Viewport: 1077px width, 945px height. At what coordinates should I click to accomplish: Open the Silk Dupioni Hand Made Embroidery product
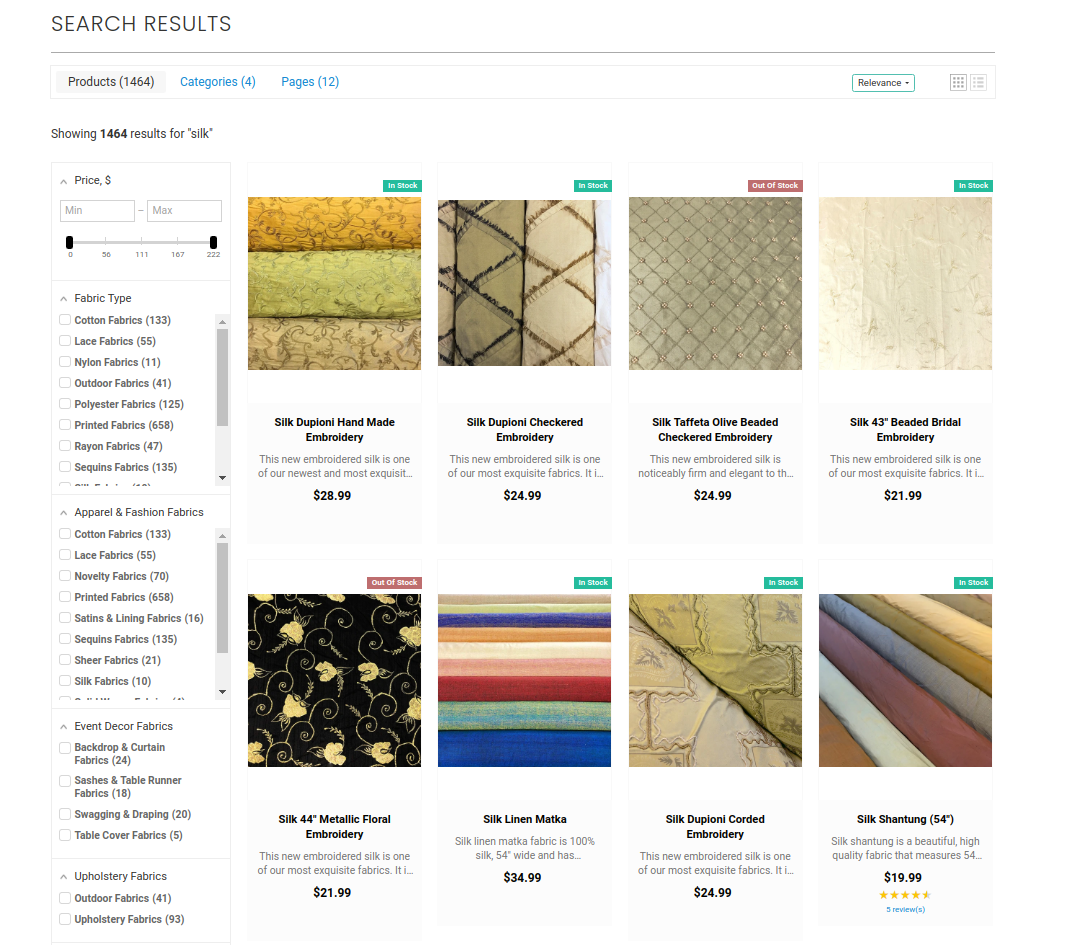(334, 429)
